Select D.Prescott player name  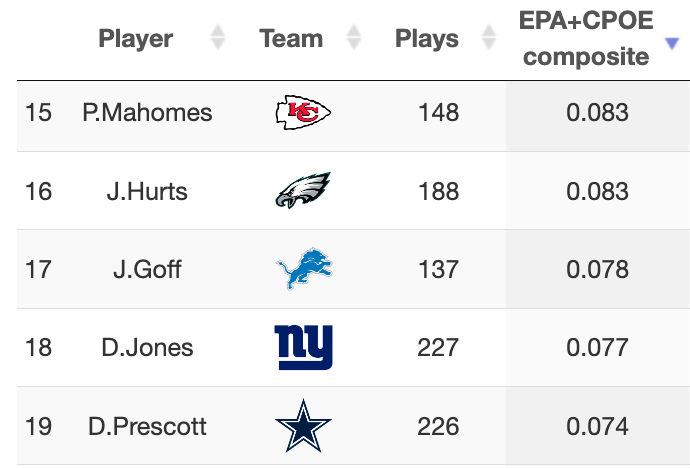click(x=147, y=426)
